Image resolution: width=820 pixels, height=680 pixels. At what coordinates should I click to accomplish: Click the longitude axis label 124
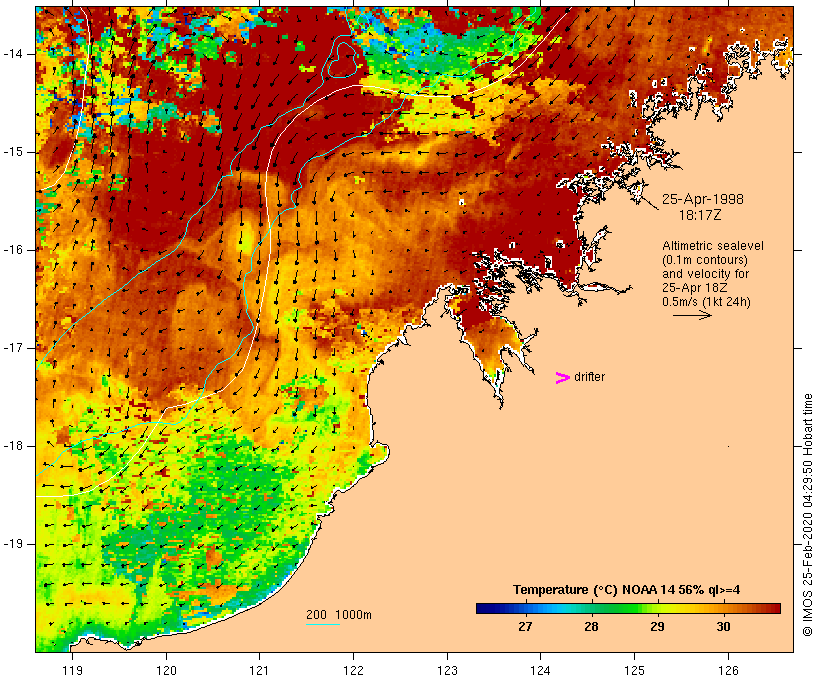tap(540, 670)
